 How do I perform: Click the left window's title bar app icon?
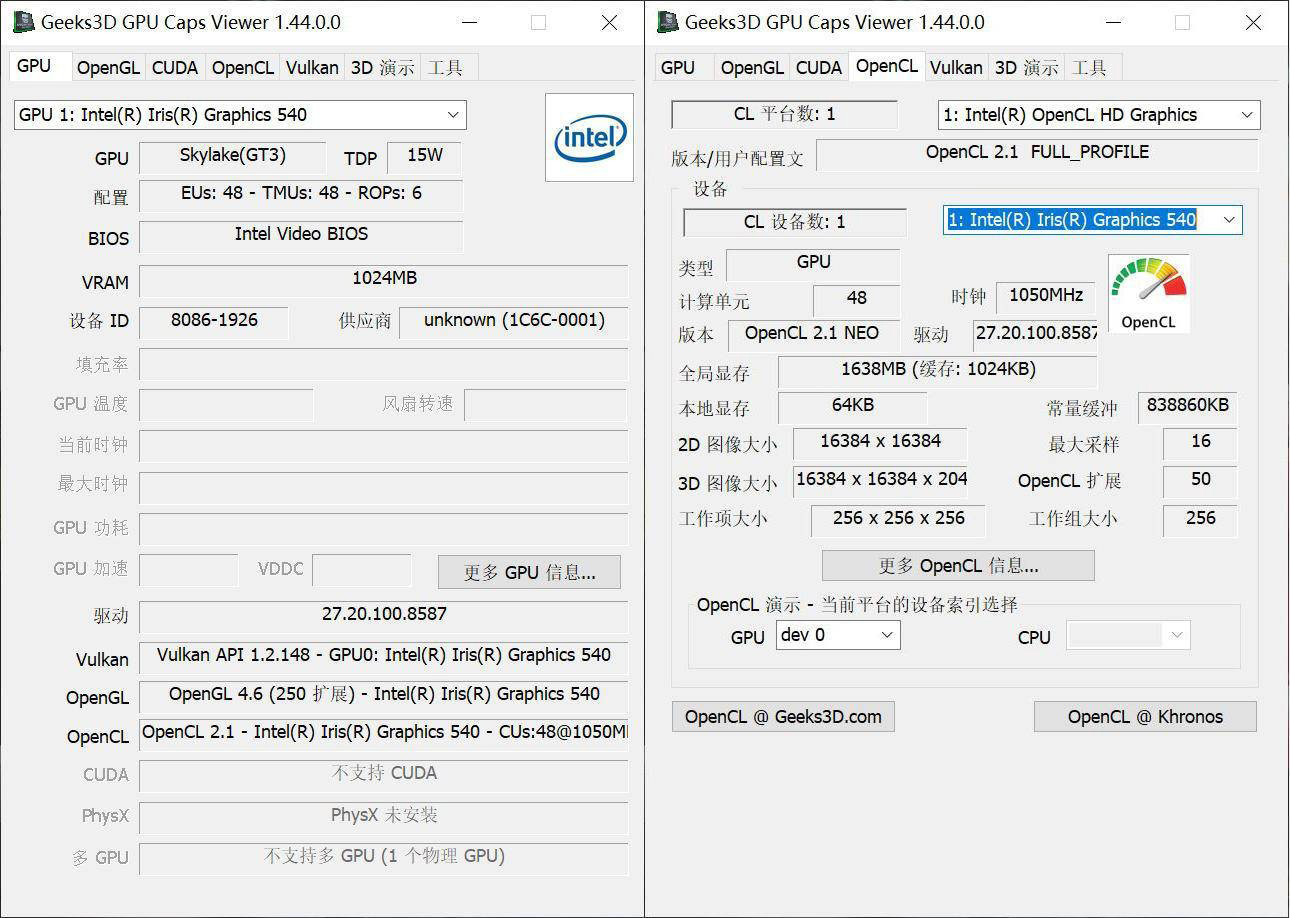(23, 22)
